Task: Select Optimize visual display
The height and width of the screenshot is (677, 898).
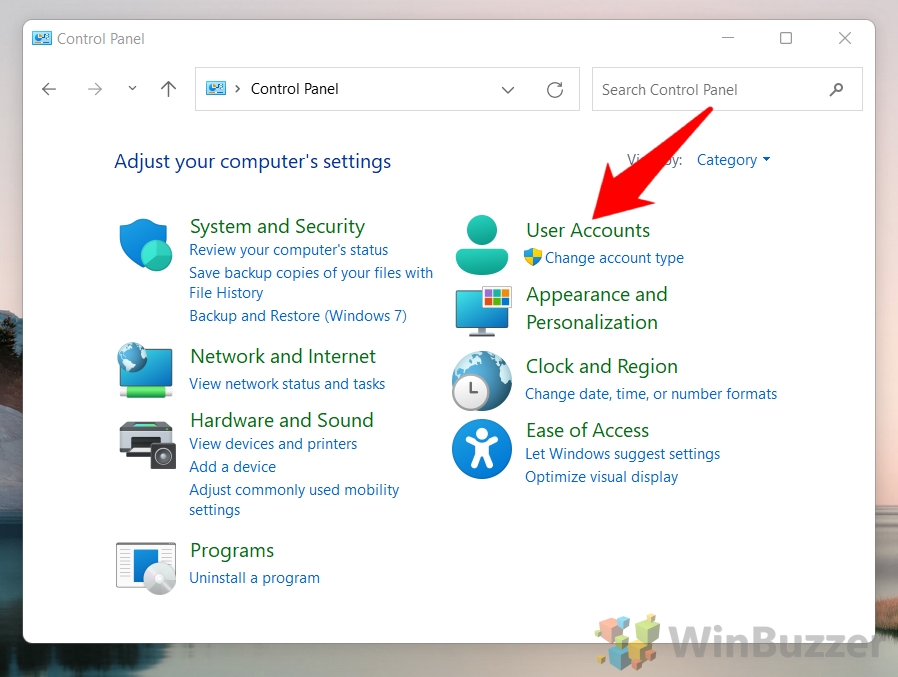Action: click(601, 477)
